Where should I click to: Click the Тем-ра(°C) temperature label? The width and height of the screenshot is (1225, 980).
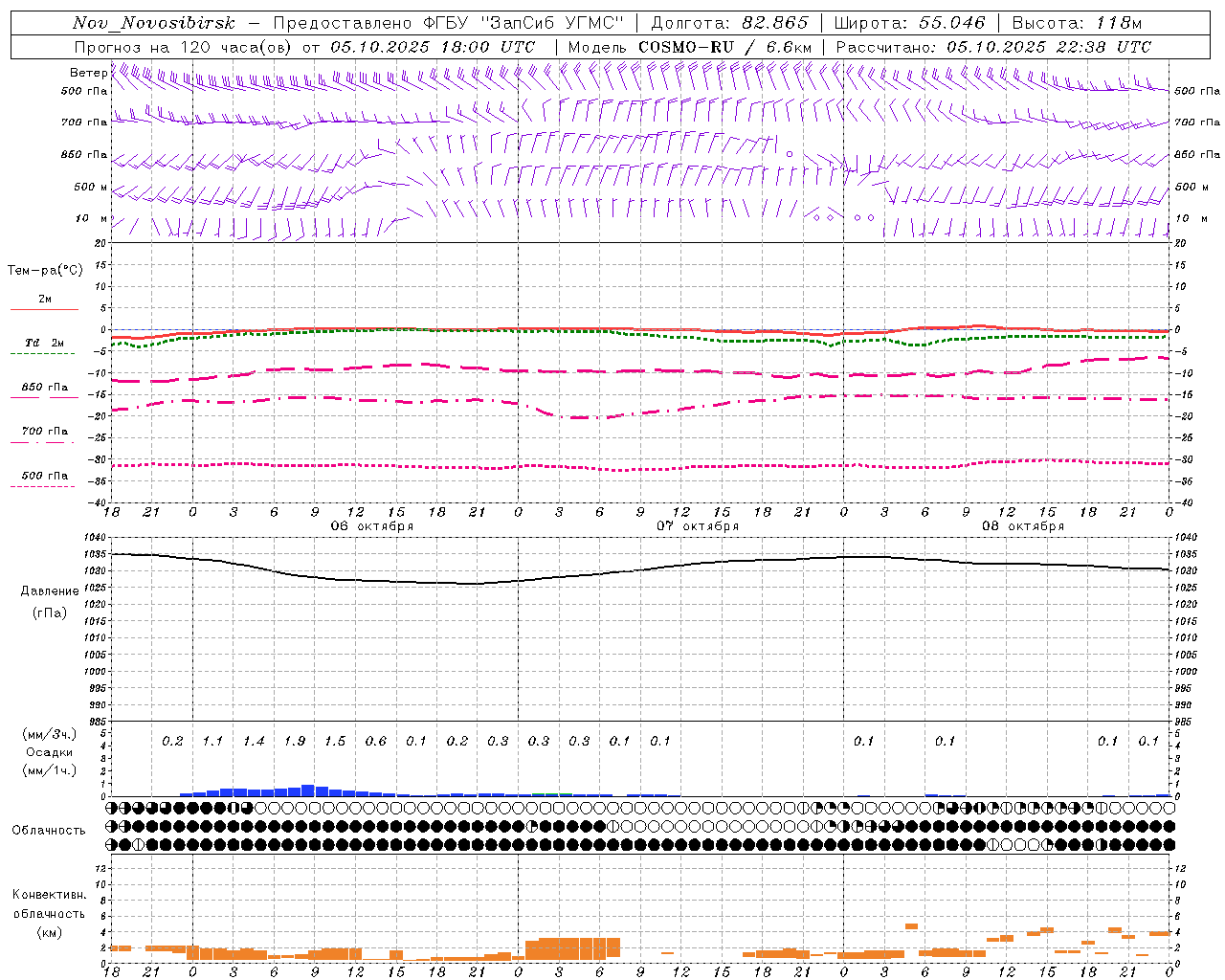[45, 270]
